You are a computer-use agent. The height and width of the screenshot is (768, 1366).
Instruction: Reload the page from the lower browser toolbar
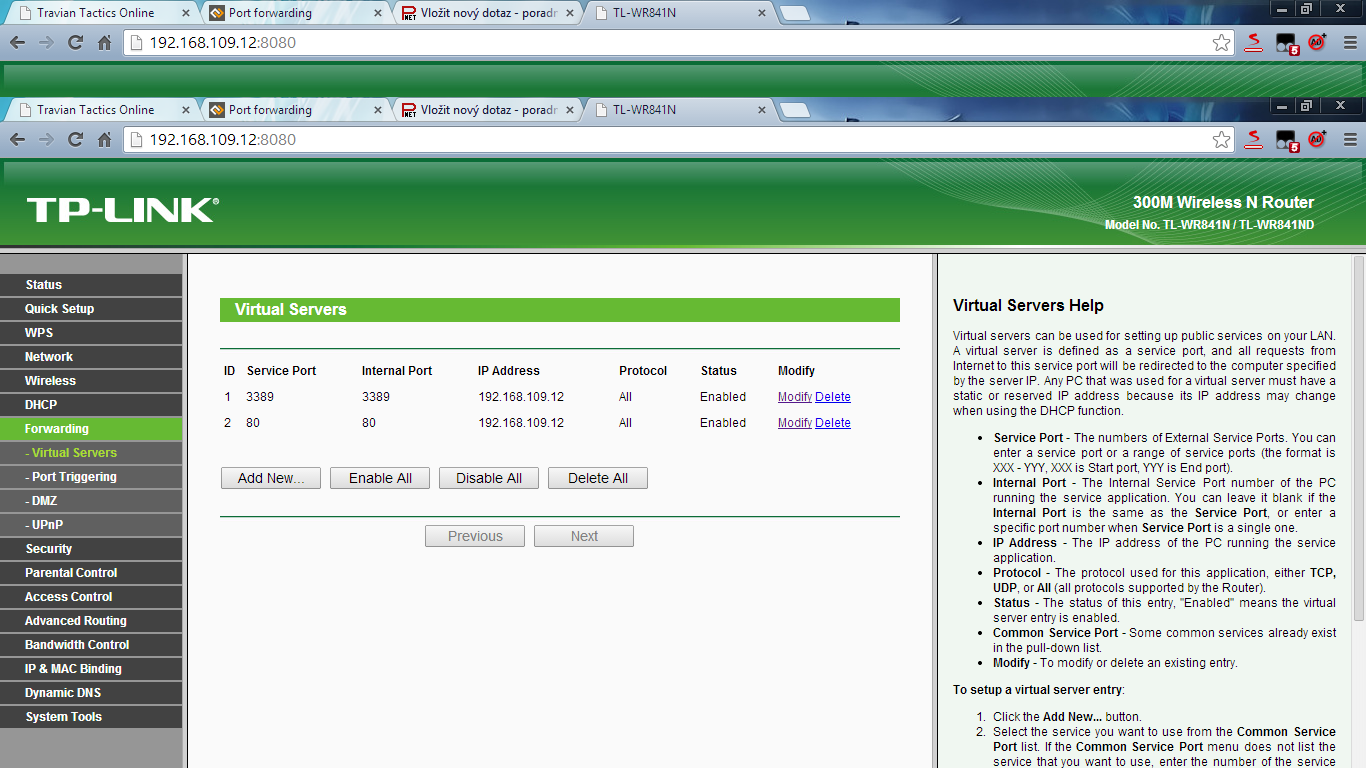pos(75,140)
